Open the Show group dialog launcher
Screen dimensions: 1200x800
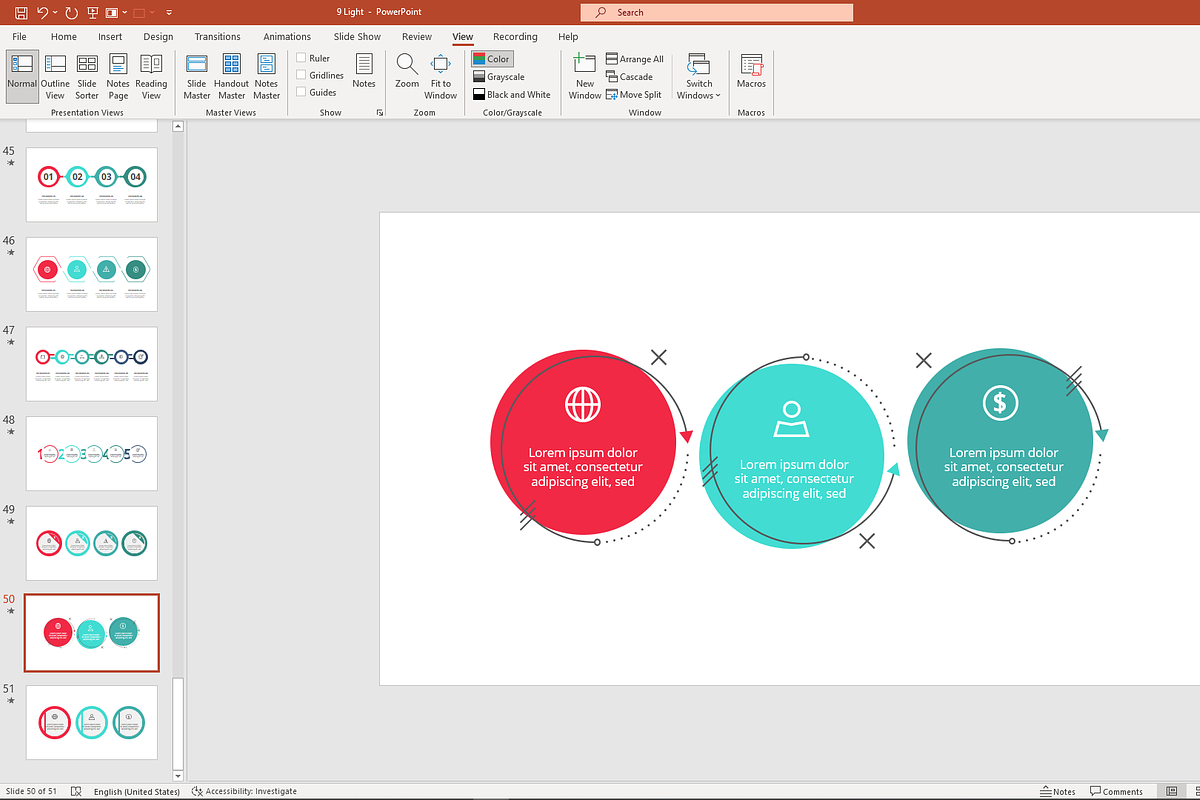point(379,113)
